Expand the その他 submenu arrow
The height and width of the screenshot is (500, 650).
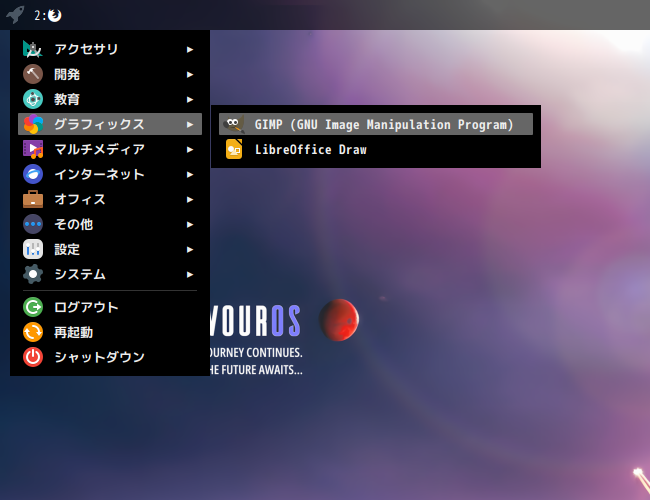[190, 224]
